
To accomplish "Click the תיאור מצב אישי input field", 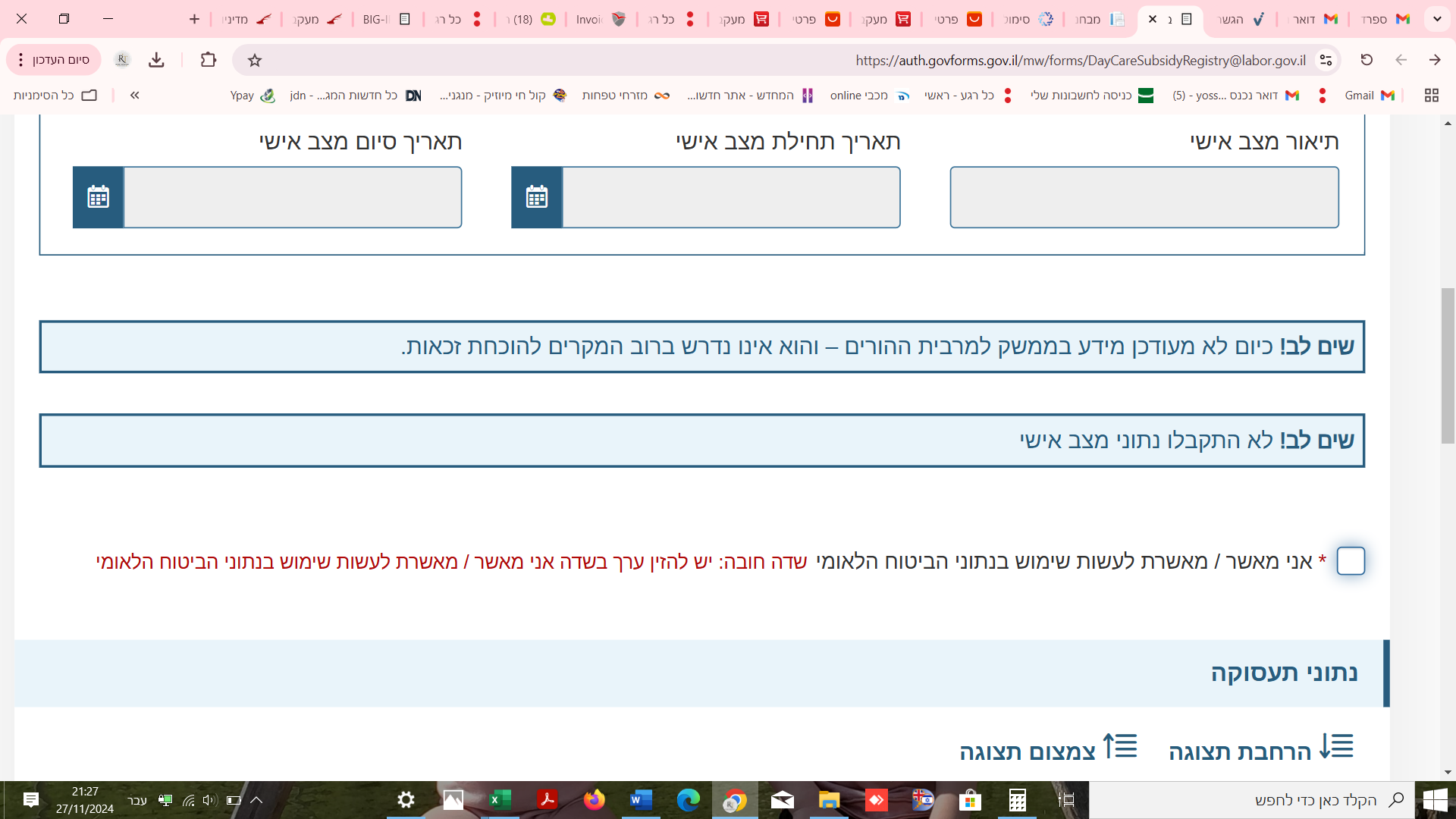I will pyautogui.click(x=1144, y=197).
